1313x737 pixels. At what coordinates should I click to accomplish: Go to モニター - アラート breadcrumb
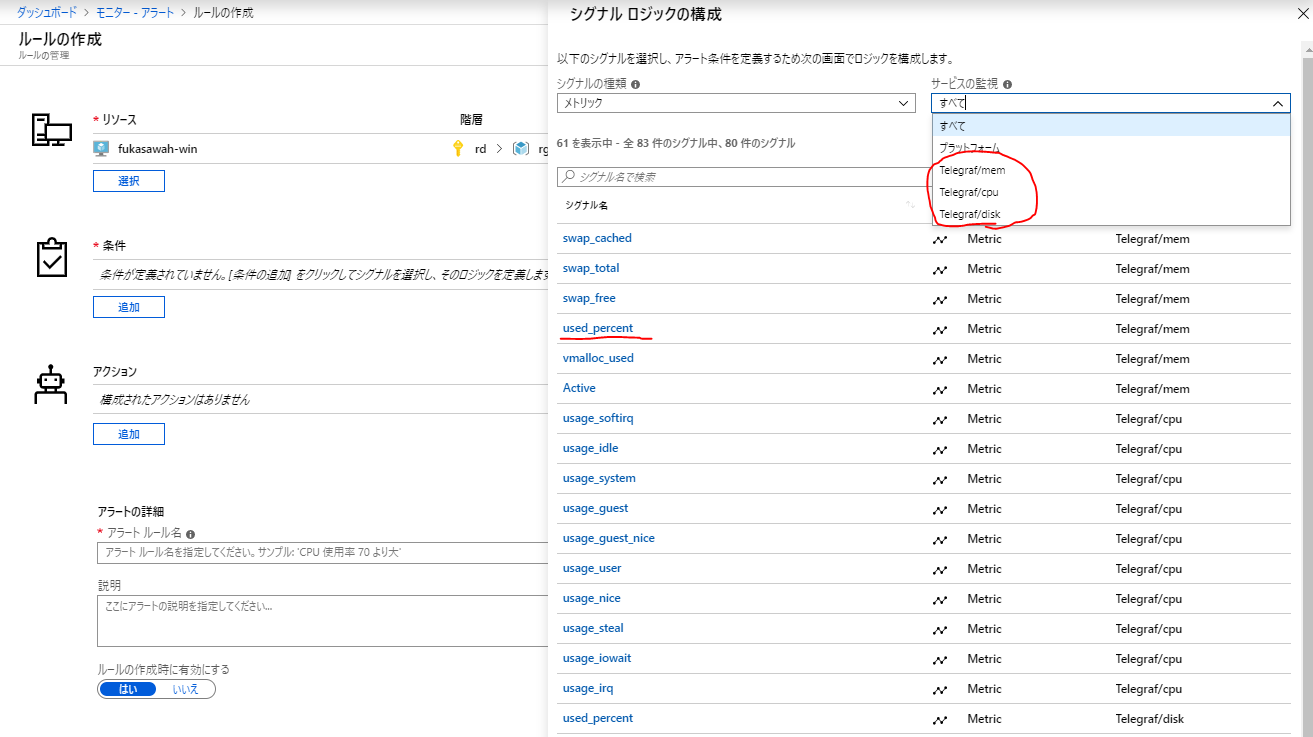135,12
